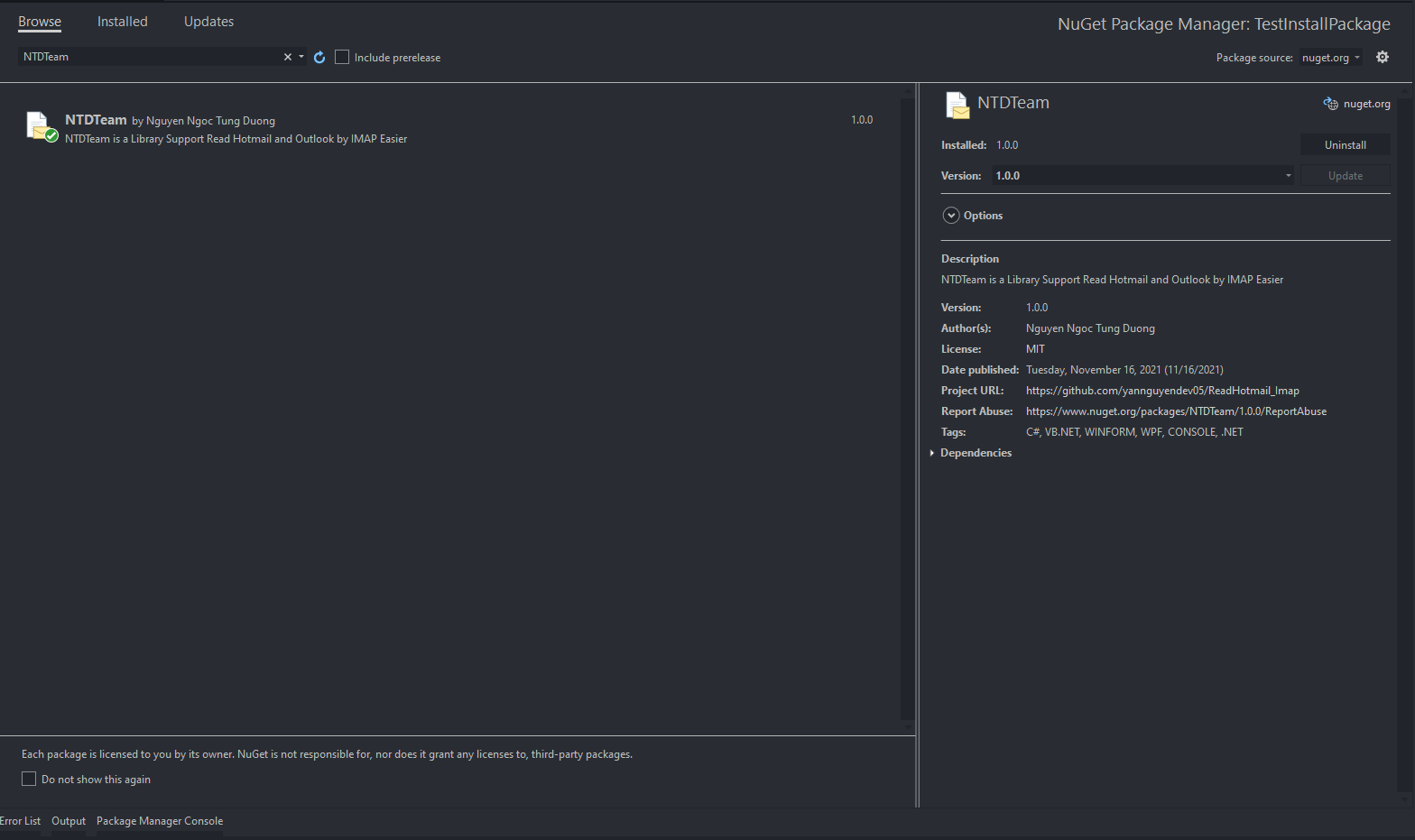Viewport: 1415px width, 840px height.
Task: Switch to the Browse tab
Action: pyautogui.click(x=40, y=22)
